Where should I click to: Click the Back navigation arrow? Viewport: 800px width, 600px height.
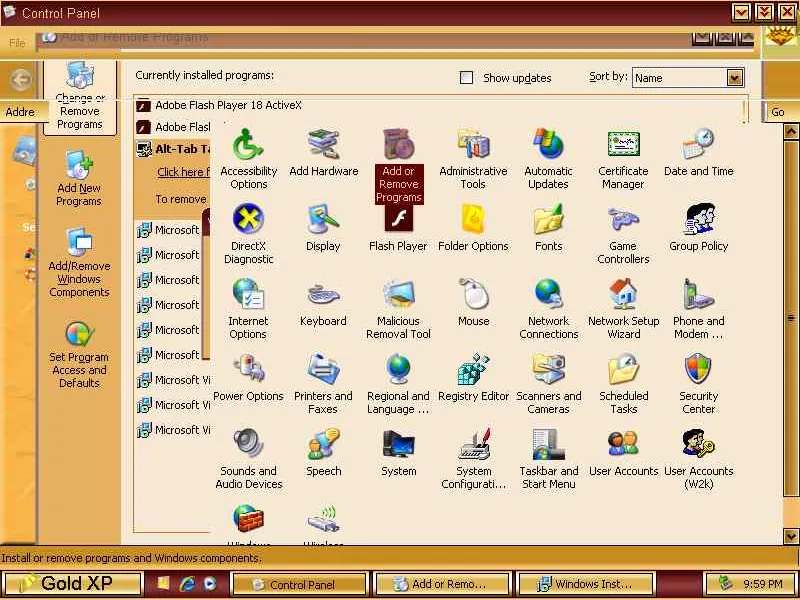21,80
